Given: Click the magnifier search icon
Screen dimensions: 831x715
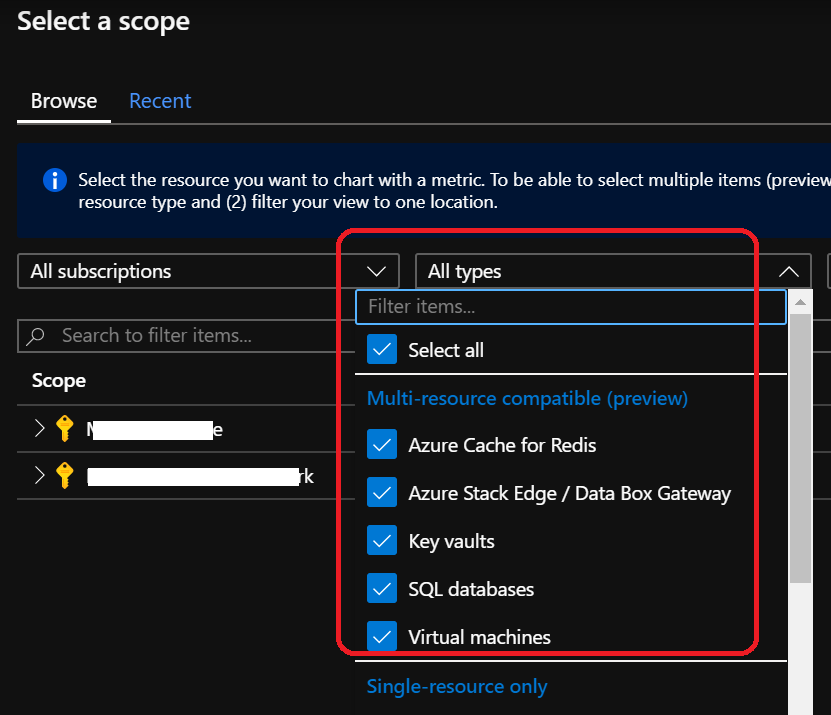Looking at the screenshot, I should (x=37, y=336).
